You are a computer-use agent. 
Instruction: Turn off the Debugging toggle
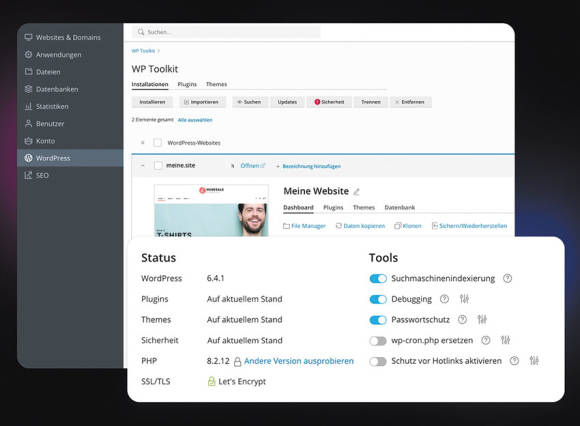tap(378, 299)
